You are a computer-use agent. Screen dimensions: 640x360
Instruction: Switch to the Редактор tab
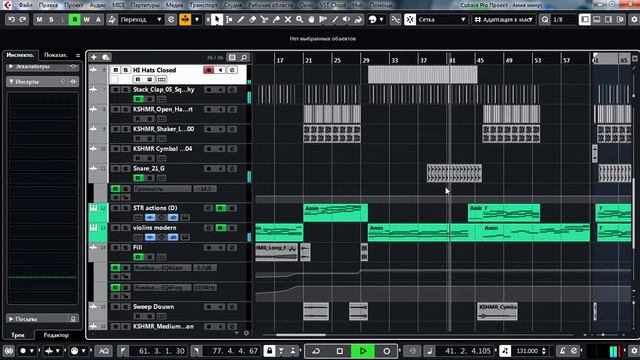point(56,335)
